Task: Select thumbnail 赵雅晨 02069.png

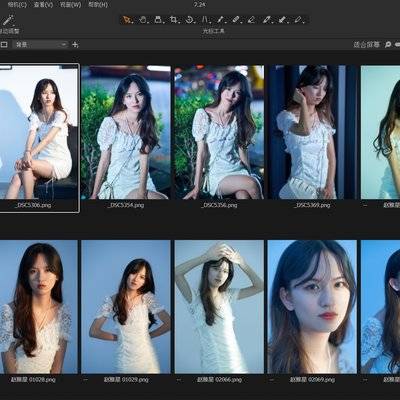Action: pyautogui.click(x=313, y=307)
